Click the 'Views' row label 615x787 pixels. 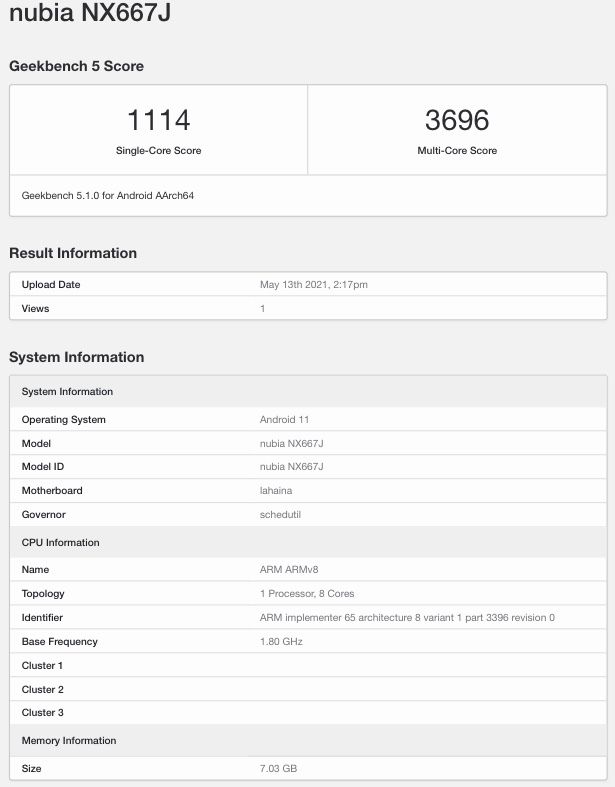click(x=35, y=309)
